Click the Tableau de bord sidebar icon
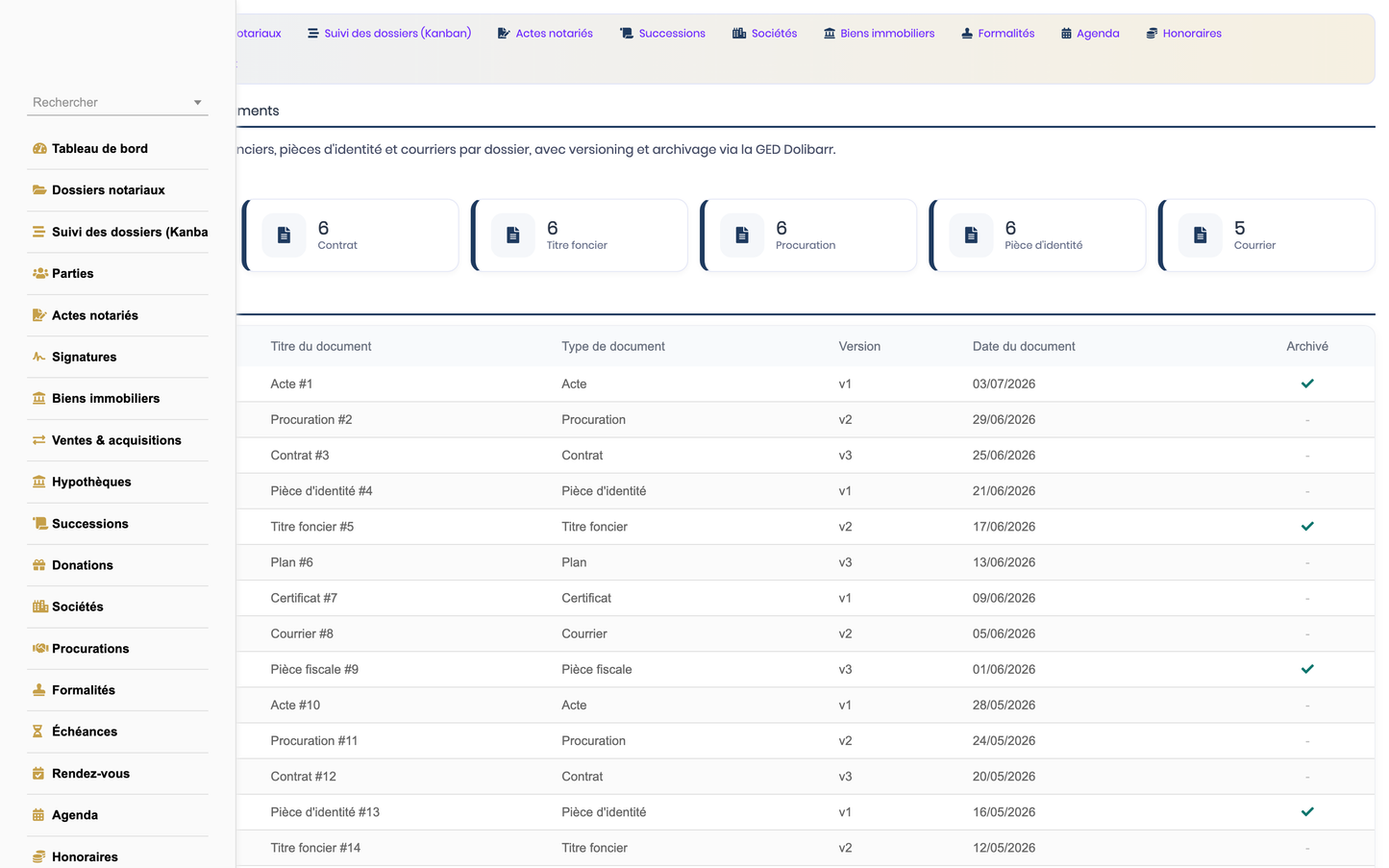The width and height of the screenshot is (1389, 868). [x=39, y=149]
